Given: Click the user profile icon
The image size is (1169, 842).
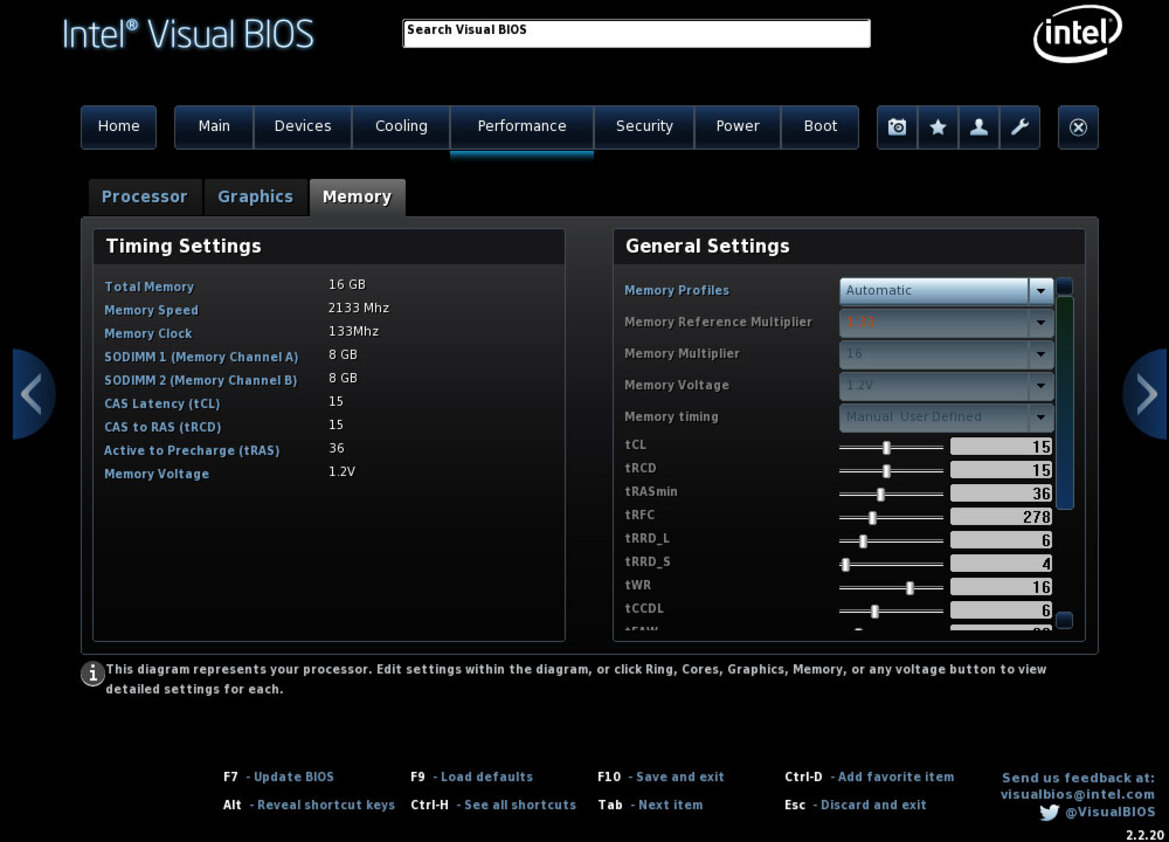Looking at the screenshot, I should [x=979, y=127].
